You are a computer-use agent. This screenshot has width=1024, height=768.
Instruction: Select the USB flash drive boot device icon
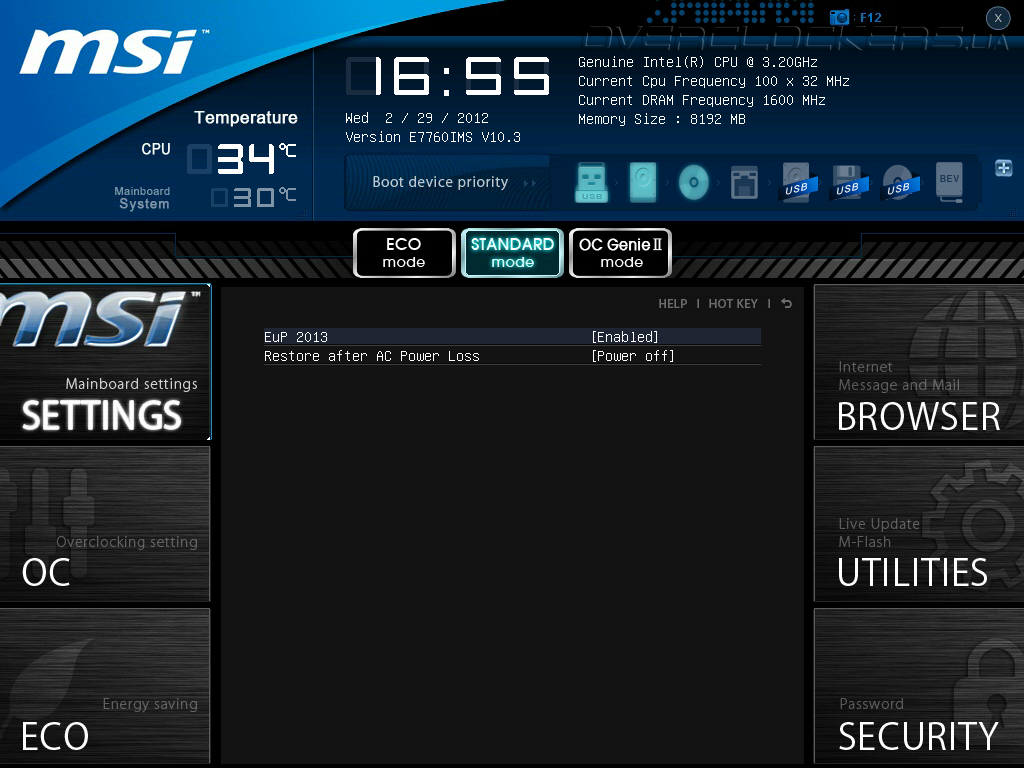pos(592,182)
